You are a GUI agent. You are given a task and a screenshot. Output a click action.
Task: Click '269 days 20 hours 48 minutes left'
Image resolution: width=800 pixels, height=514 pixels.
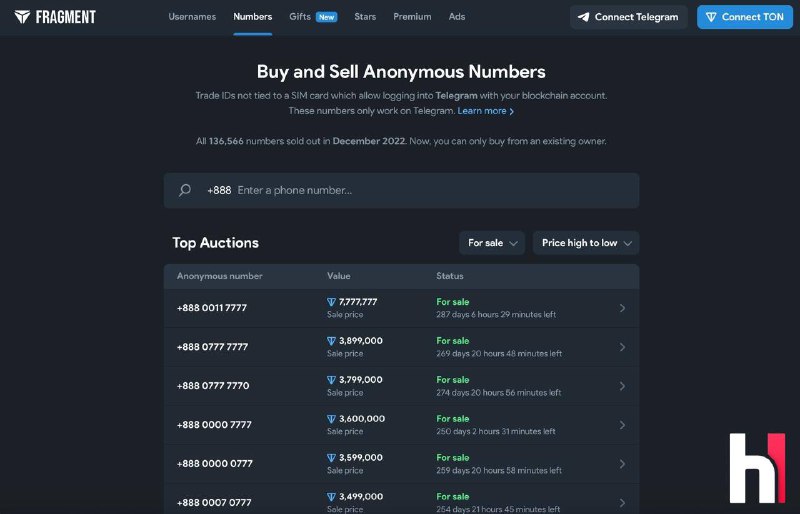[499, 354]
